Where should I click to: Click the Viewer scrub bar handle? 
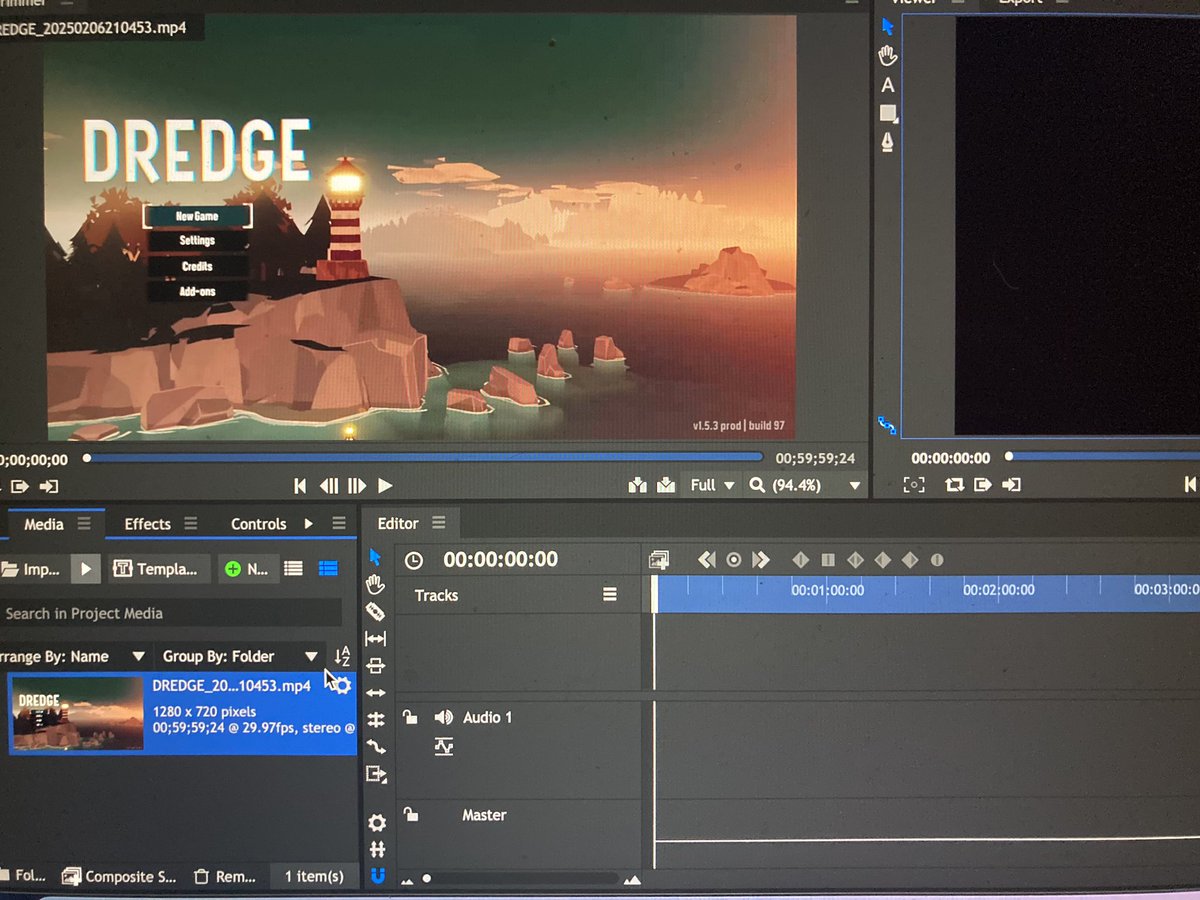[x=1009, y=457]
